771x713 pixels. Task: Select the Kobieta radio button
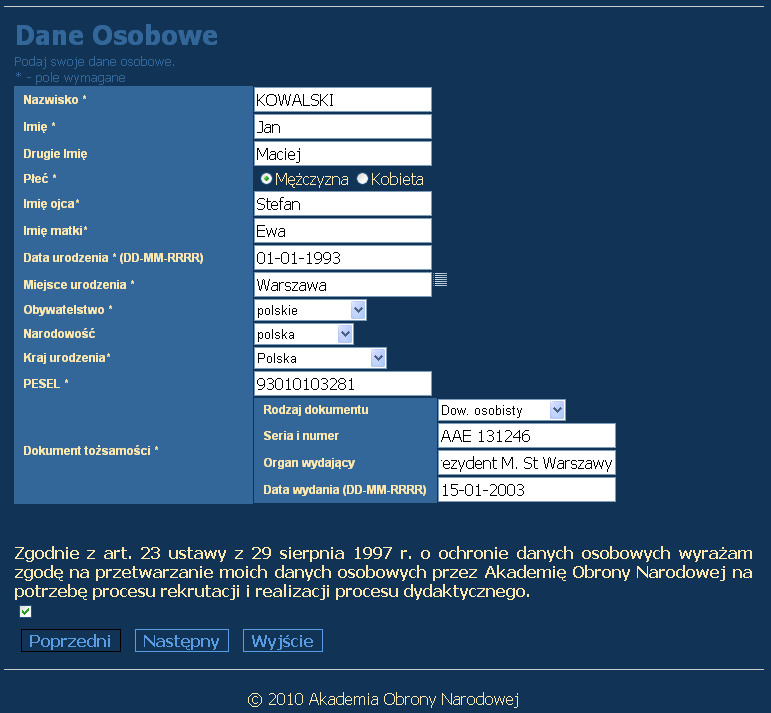point(362,179)
